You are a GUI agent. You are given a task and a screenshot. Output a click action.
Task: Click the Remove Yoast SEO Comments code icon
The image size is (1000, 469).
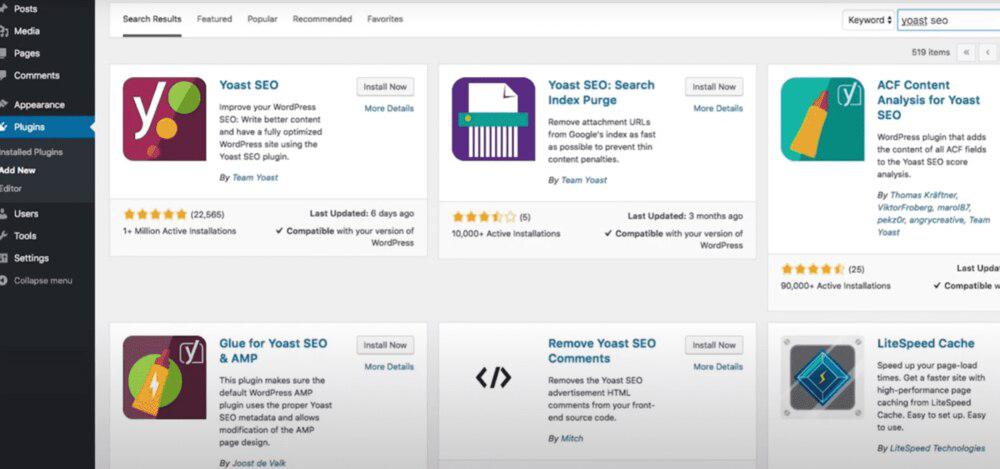pyautogui.click(x=493, y=377)
